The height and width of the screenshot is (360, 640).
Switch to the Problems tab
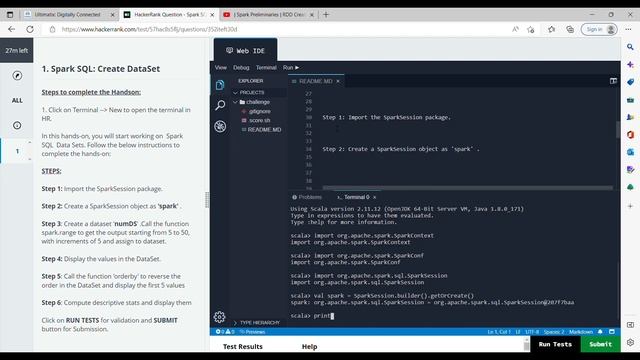(307, 197)
